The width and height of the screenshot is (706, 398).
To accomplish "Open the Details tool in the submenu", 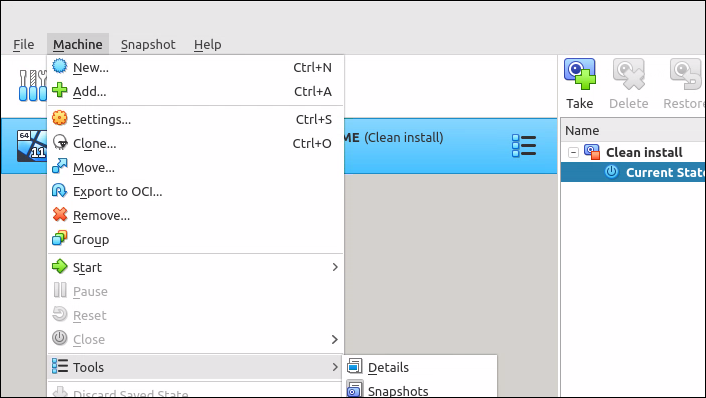I will (x=420, y=367).
